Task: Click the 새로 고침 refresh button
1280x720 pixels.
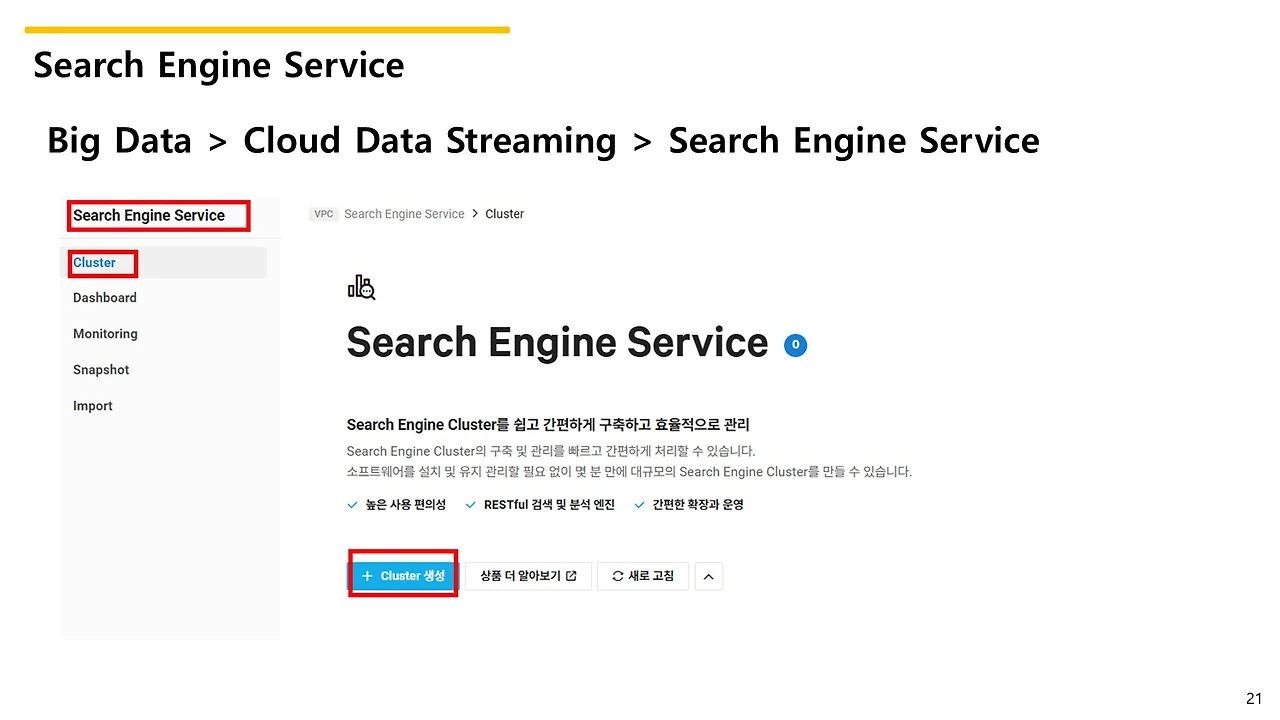Action: [x=642, y=576]
